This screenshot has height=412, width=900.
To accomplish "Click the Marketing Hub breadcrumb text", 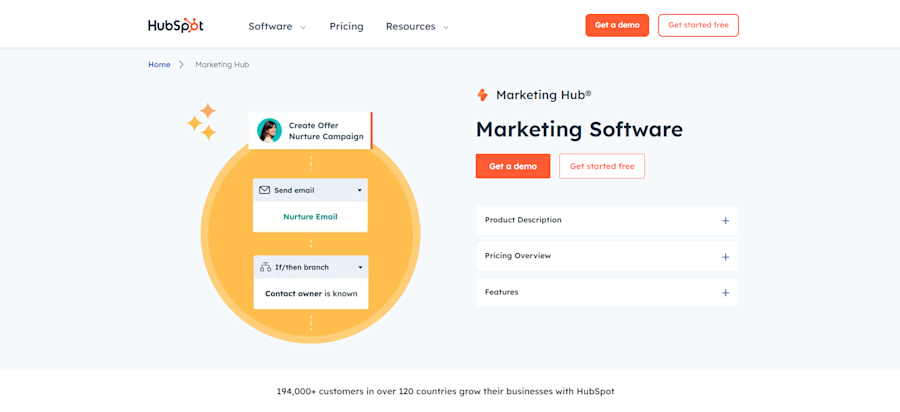I will click(222, 65).
